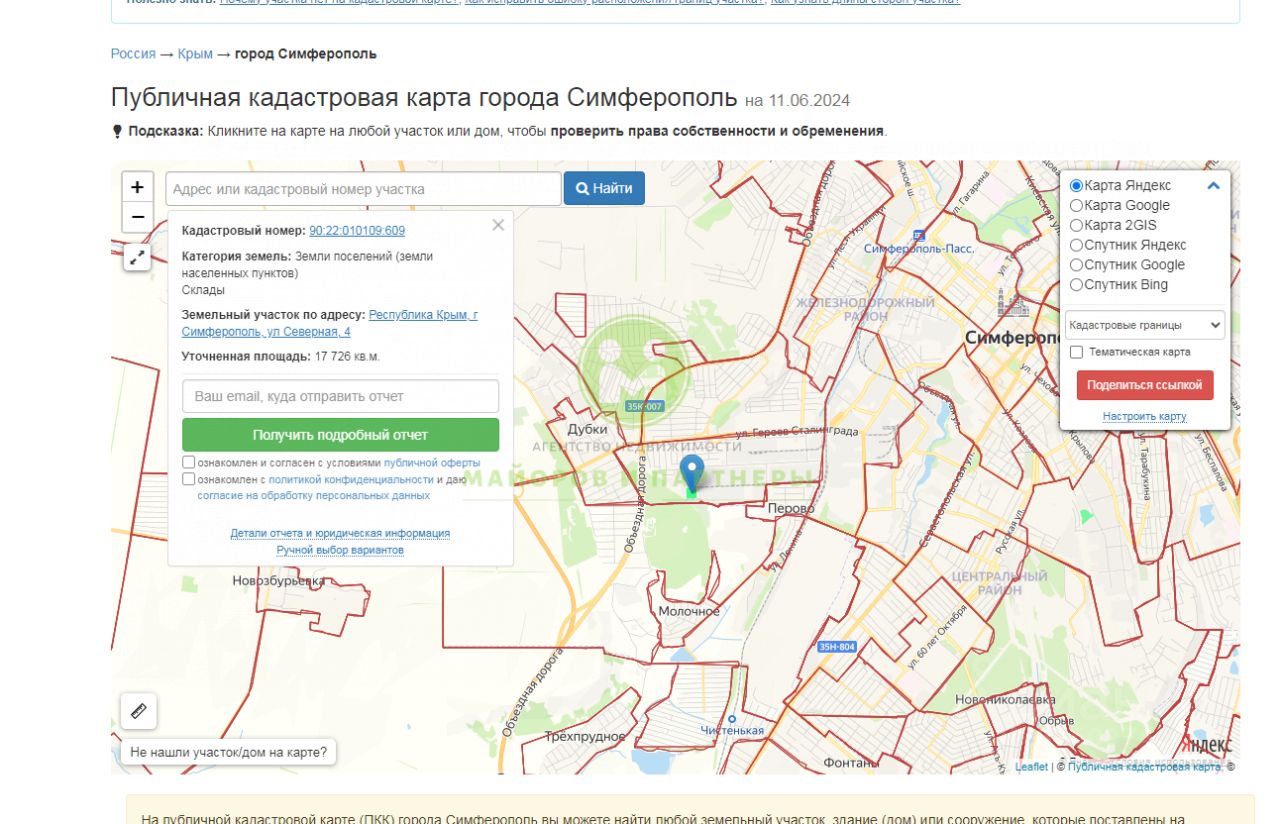Click Поделиться ссылкой red button
1280x824 pixels.
tap(1144, 385)
